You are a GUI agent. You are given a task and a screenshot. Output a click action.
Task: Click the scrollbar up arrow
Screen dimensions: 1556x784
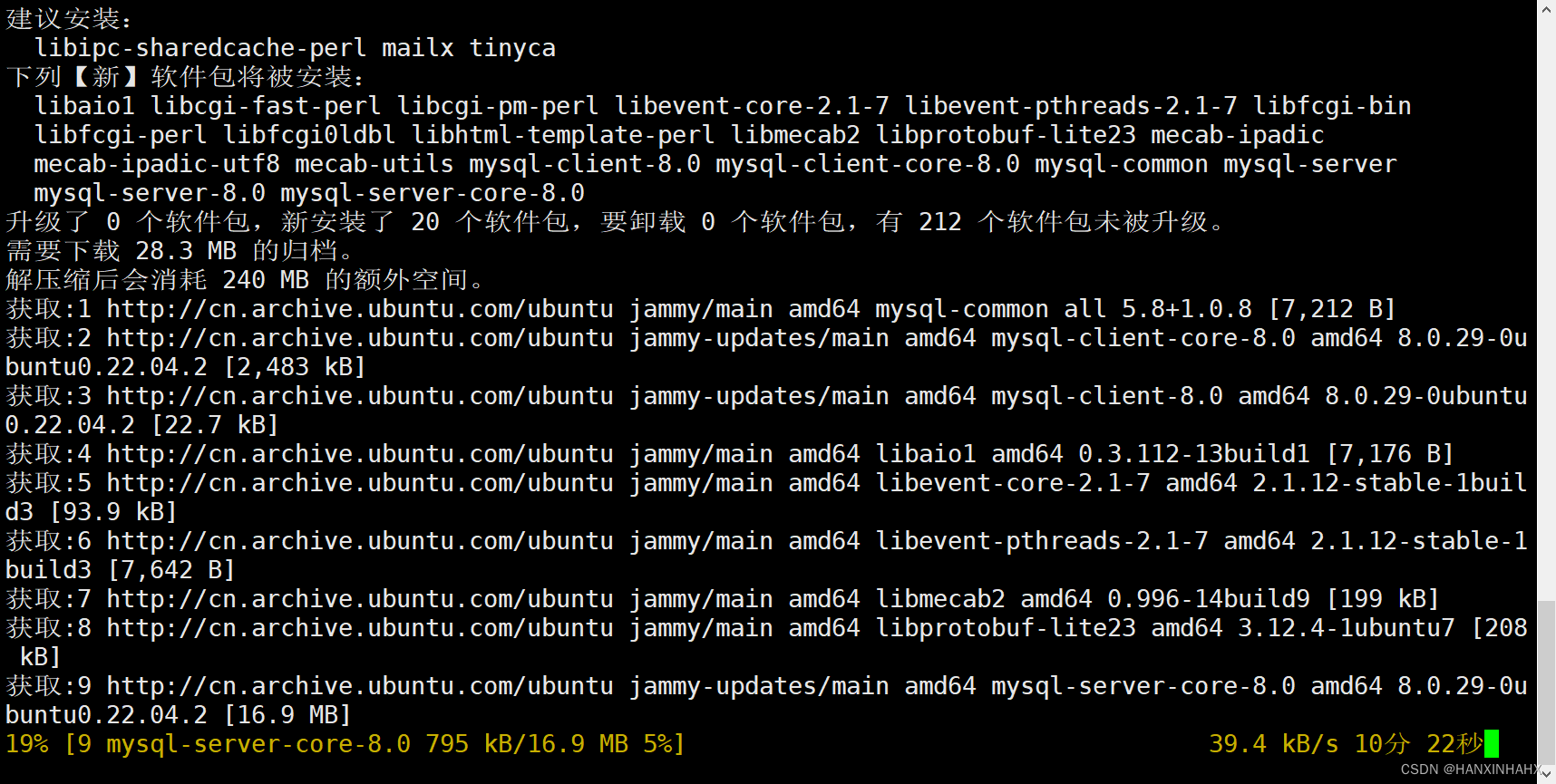coord(1546,9)
